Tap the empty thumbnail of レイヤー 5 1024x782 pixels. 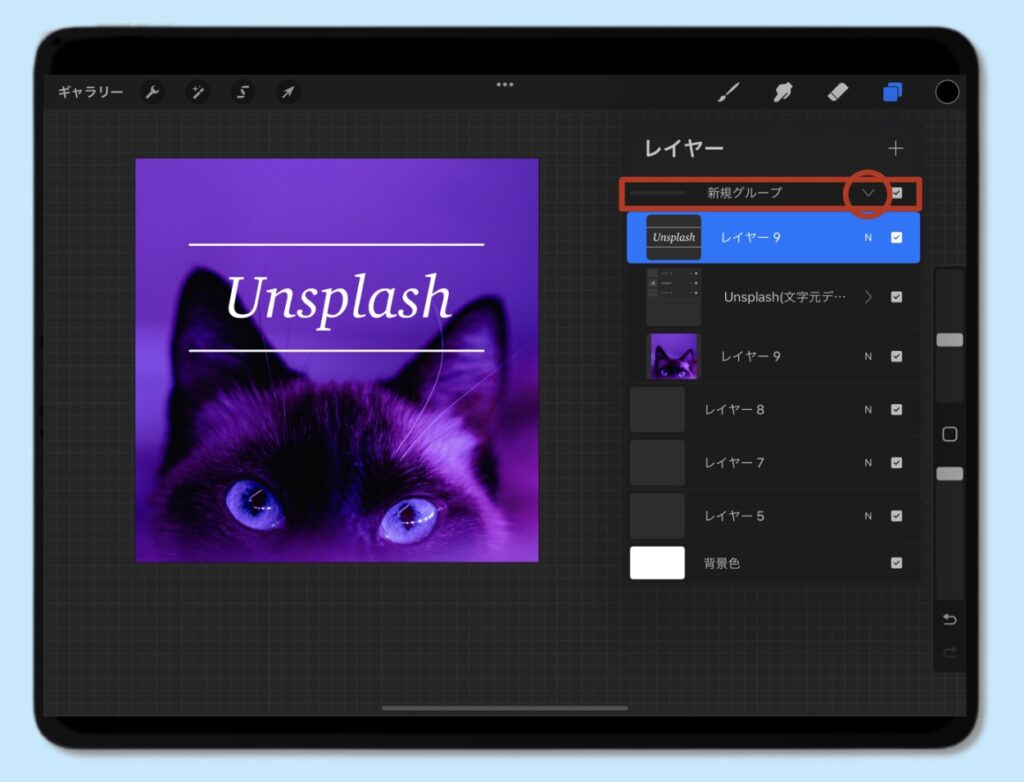pos(657,516)
